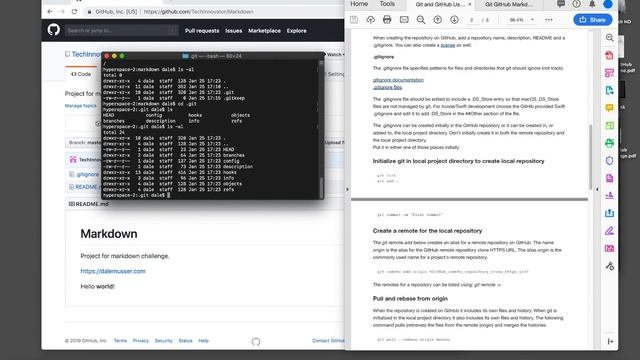Click the Security link in GitHub footer

[x=164, y=341]
